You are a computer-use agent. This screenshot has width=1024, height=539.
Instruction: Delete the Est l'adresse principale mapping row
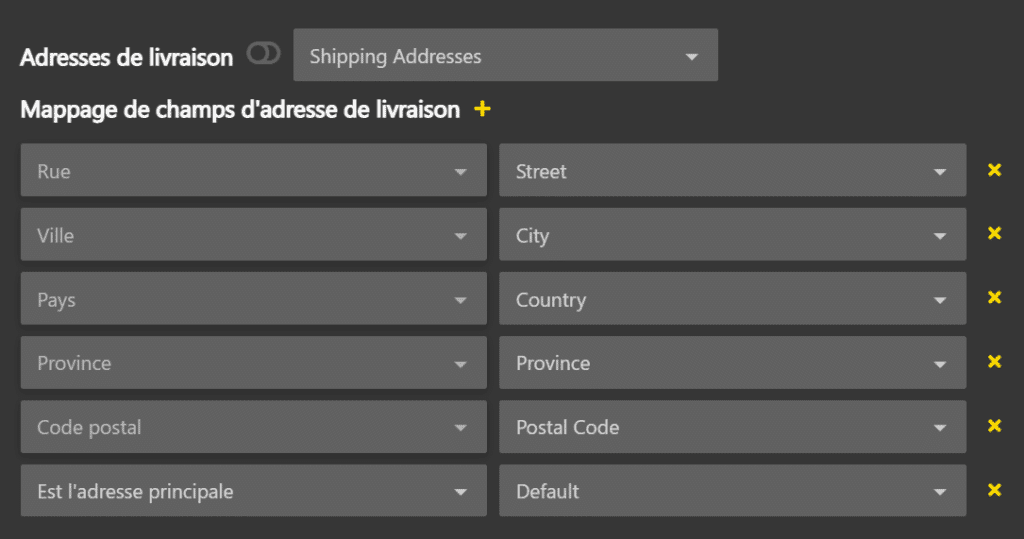994,490
